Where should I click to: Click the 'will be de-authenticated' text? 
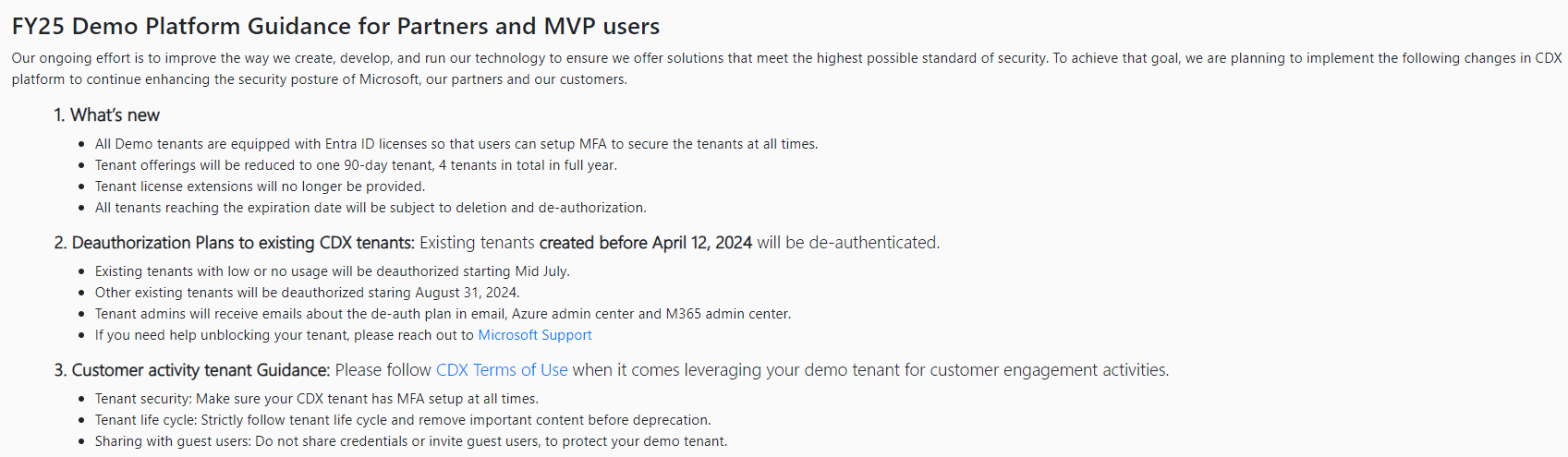click(x=848, y=243)
